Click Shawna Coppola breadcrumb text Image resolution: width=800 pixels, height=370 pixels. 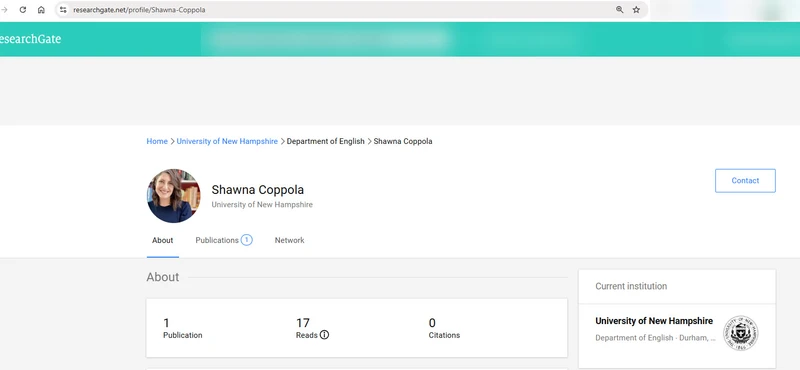point(403,141)
